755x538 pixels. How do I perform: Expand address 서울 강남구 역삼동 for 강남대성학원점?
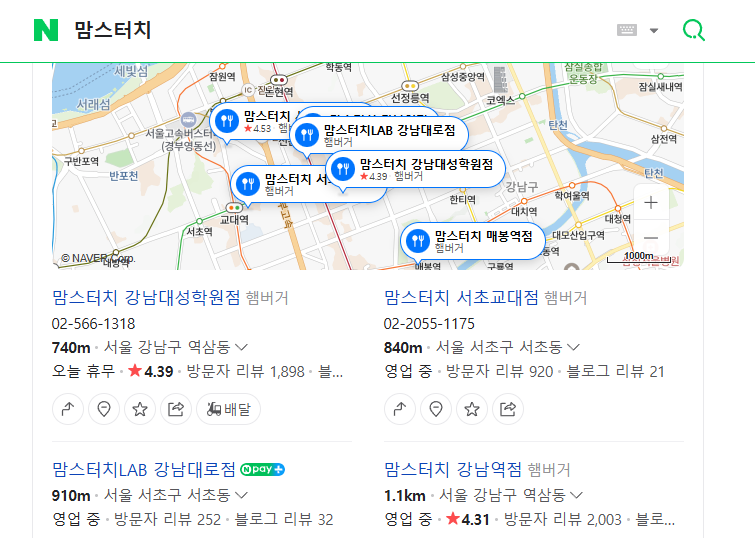176,347
